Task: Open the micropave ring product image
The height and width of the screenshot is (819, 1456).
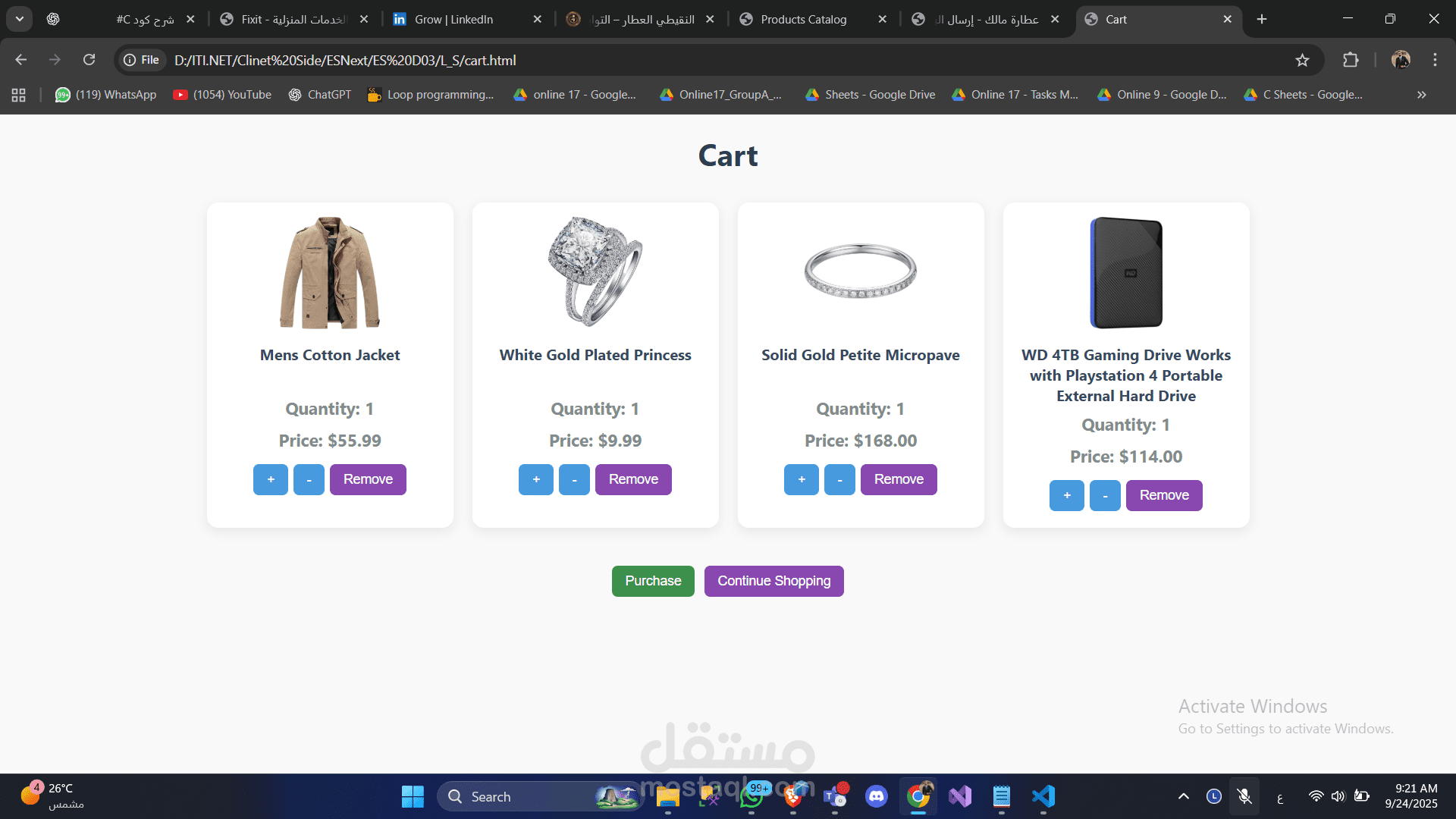Action: click(861, 271)
